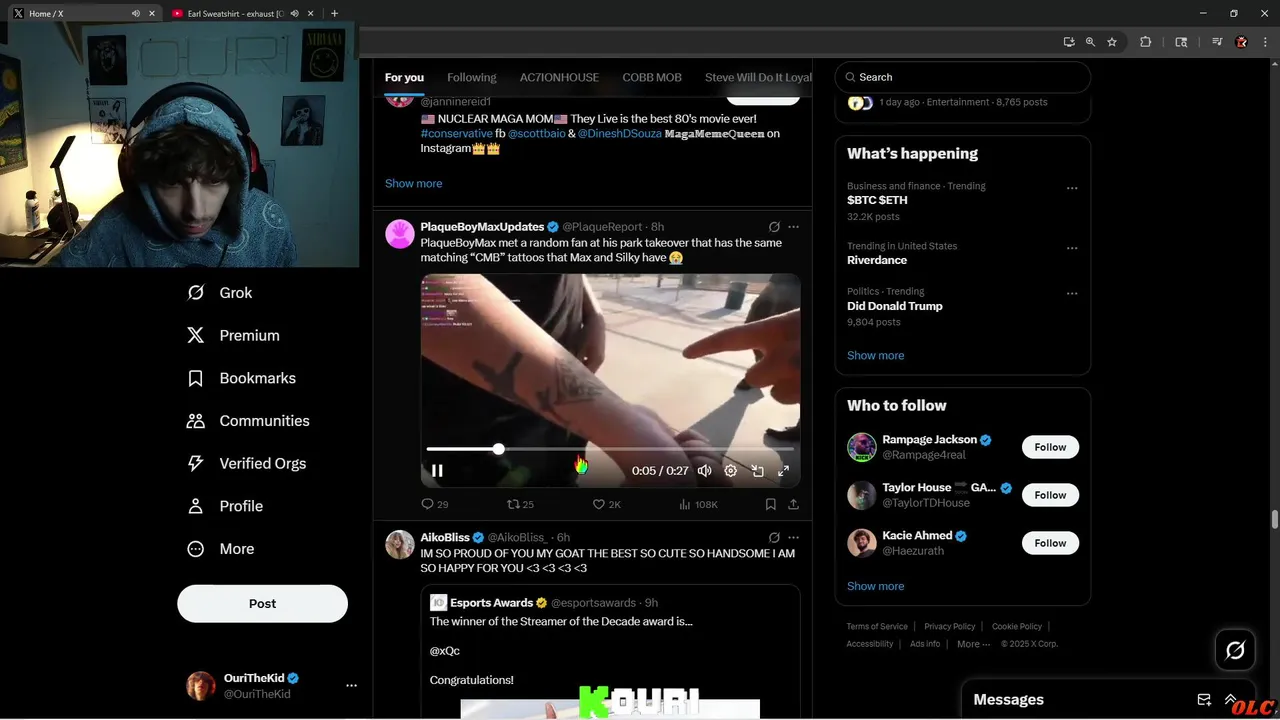Open Did Donald Trump trending topic
The width and height of the screenshot is (1280, 720).
(895, 306)
